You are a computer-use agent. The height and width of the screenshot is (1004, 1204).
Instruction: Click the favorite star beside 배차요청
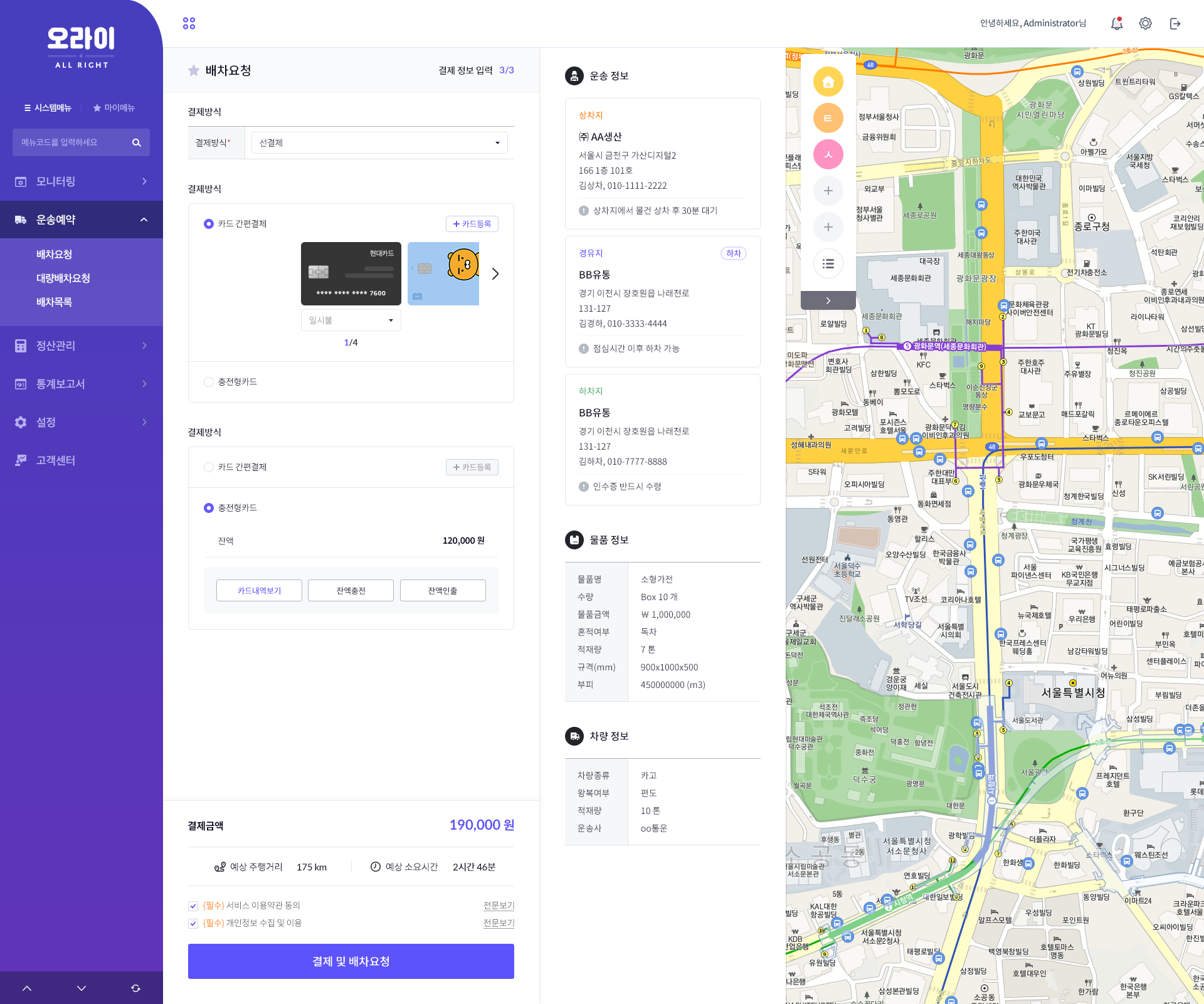point(194,70)
